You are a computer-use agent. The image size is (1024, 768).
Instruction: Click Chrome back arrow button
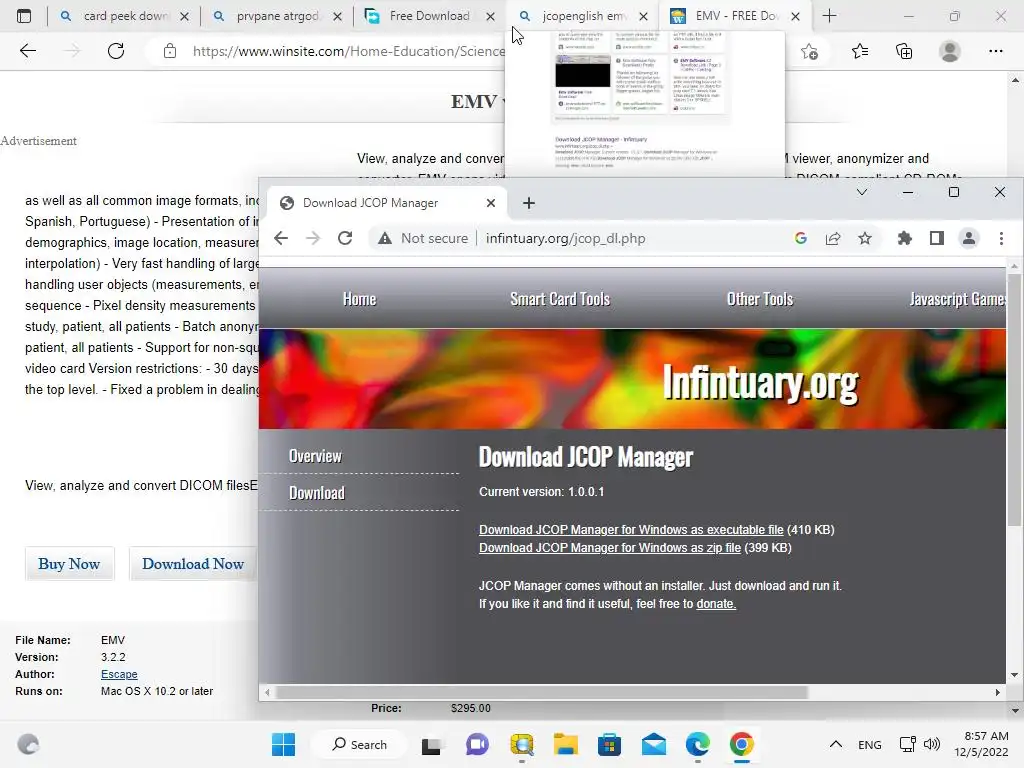pyautogui.click(x=281, y=238)
